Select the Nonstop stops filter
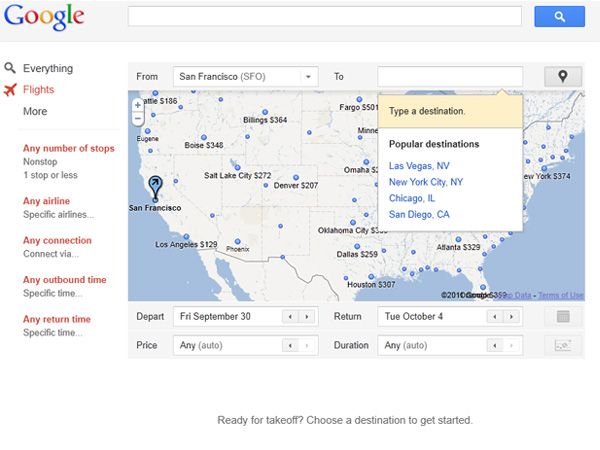This screenshot has width=600, height=450. tap(39, 162)
